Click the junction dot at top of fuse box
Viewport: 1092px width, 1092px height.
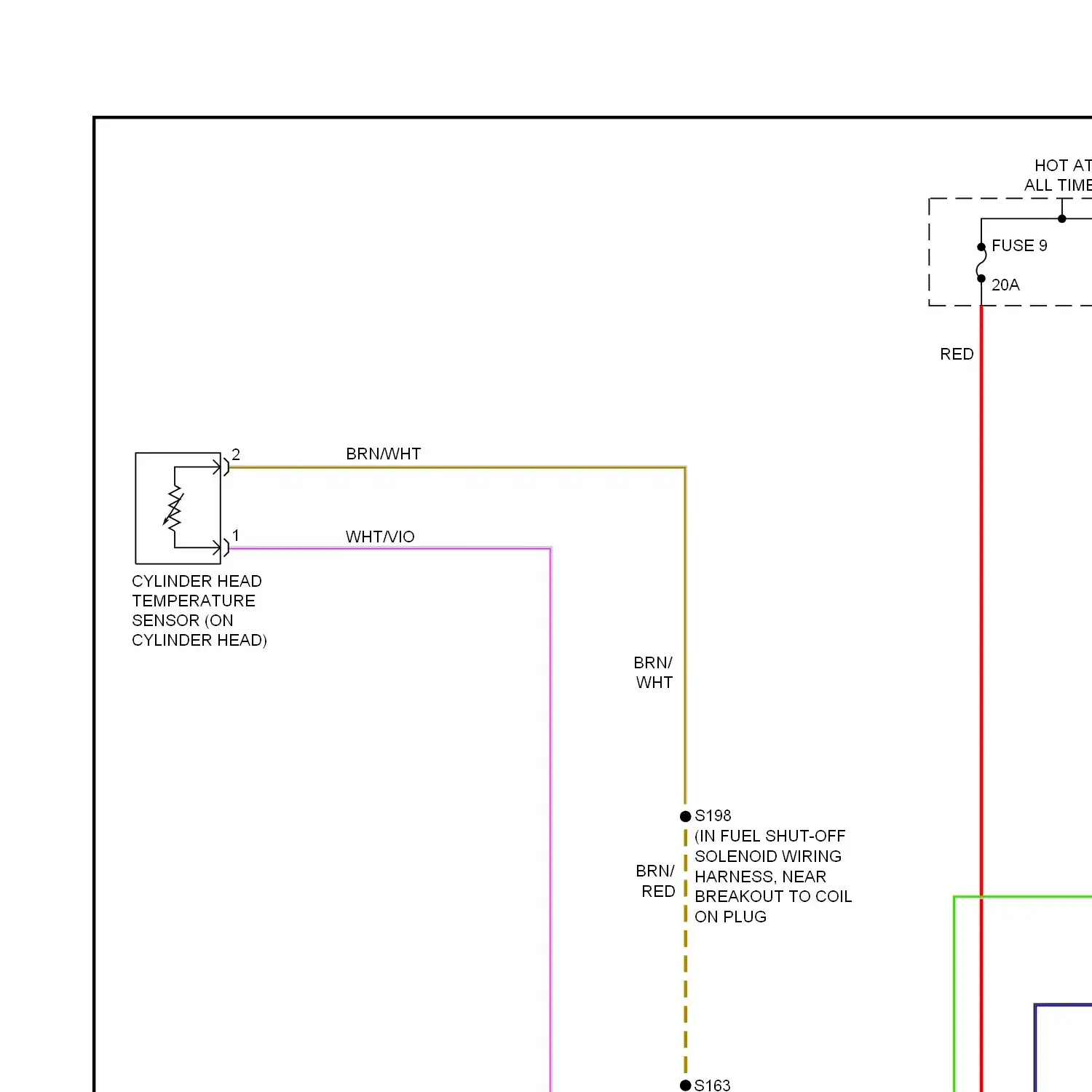coord(1062,218)
